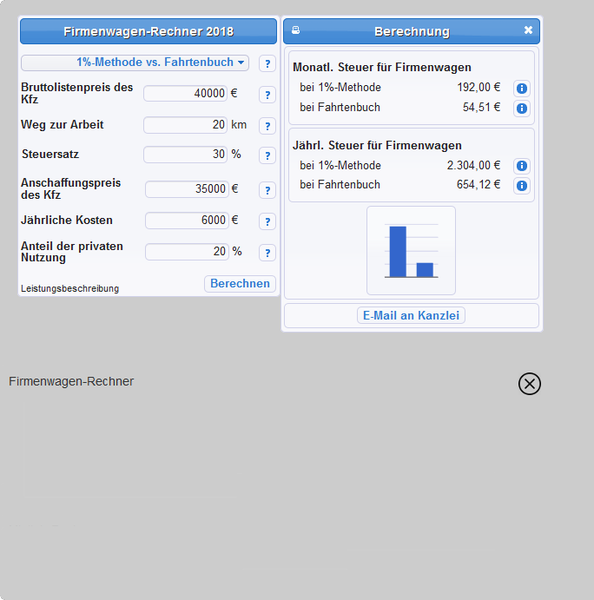Image resolution: width=594 pixels, height=600 pixels.
Task: Open help for Jährliche Kosten
Action: click(268, 222)
